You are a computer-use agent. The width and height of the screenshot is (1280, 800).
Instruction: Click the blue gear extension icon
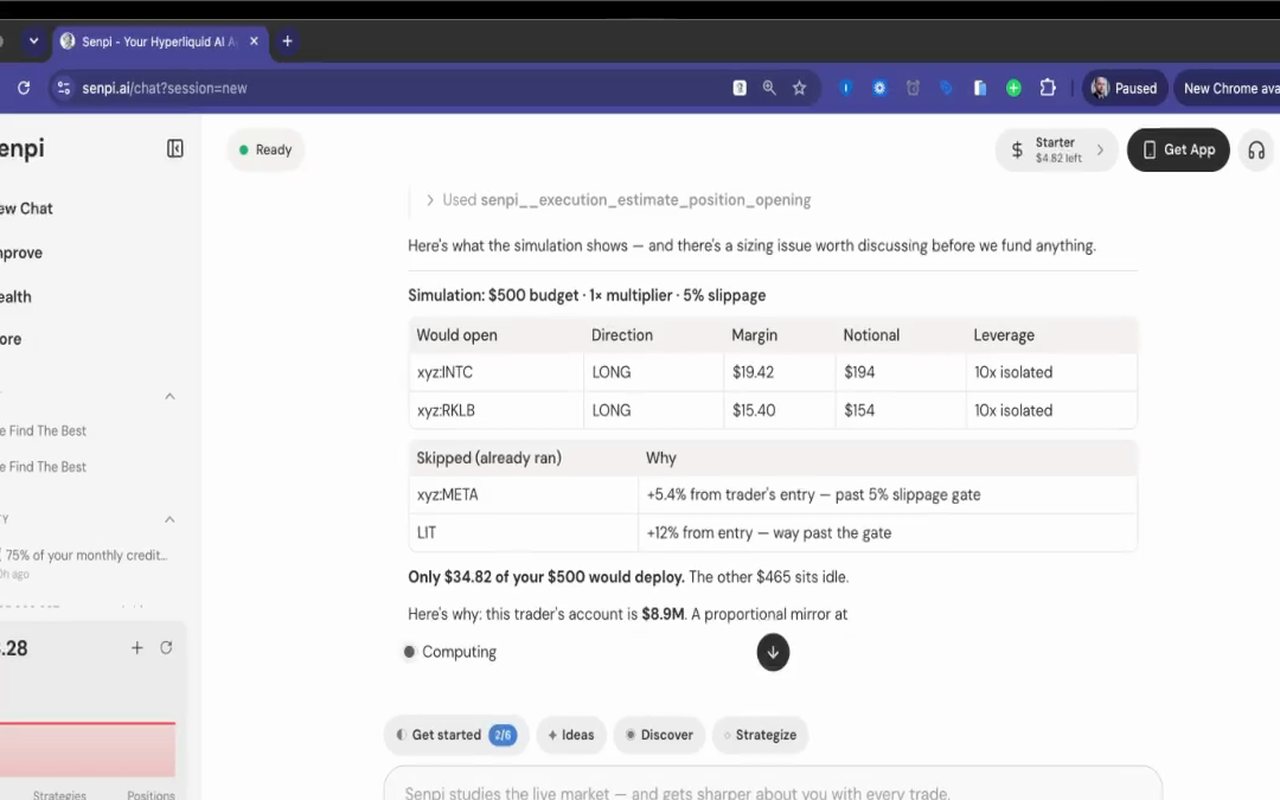(879, 88)
